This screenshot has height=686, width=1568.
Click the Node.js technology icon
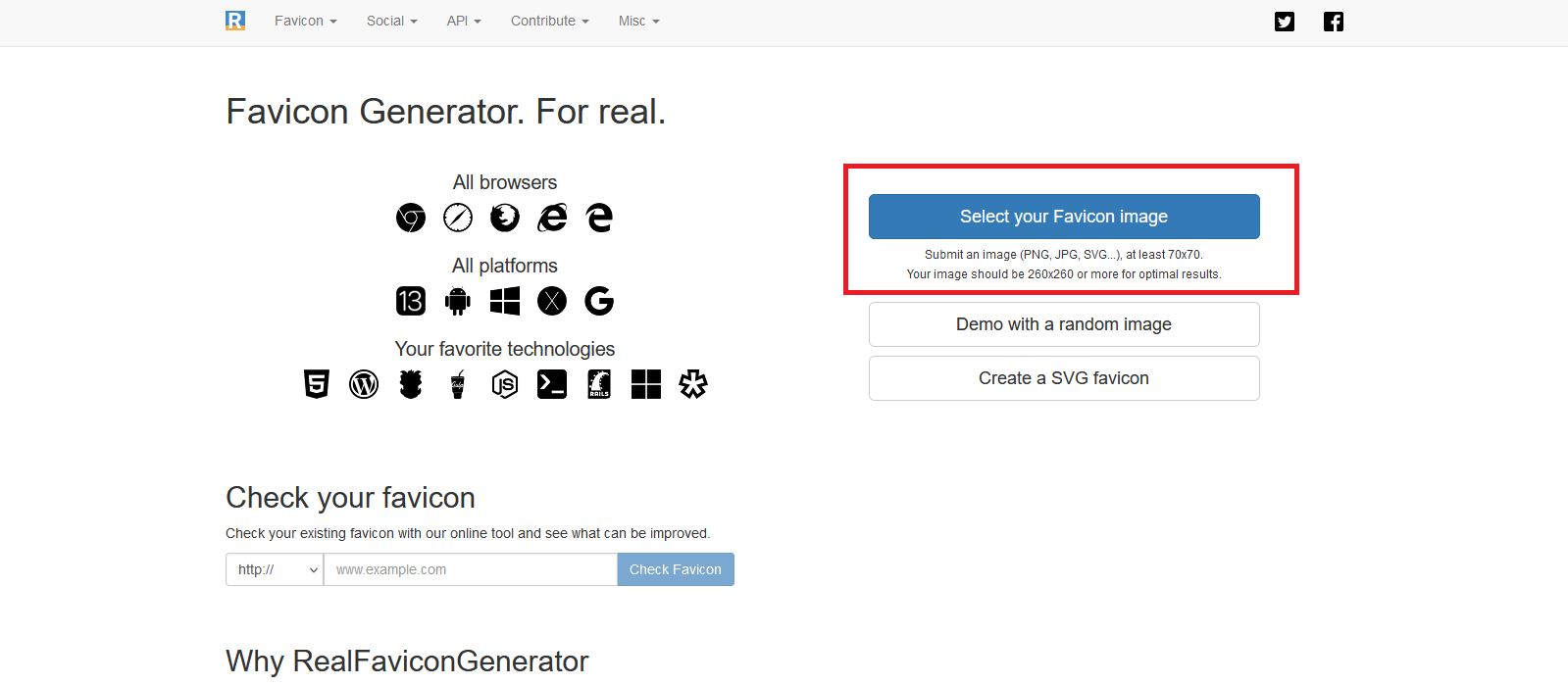point(505,384)
